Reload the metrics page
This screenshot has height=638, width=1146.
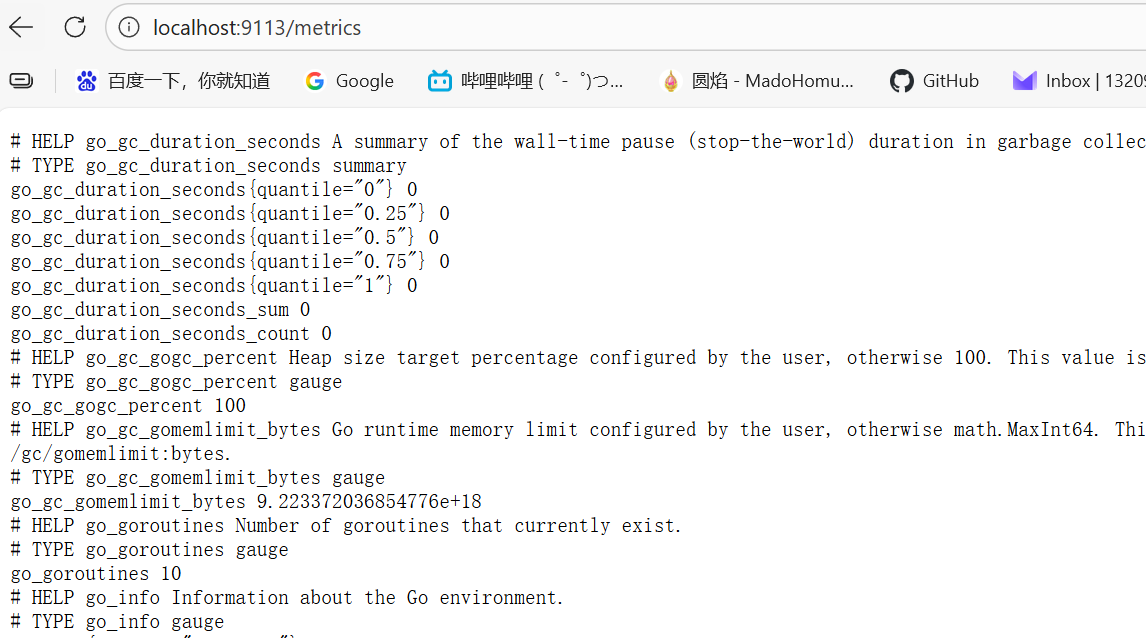click(75, 27)
